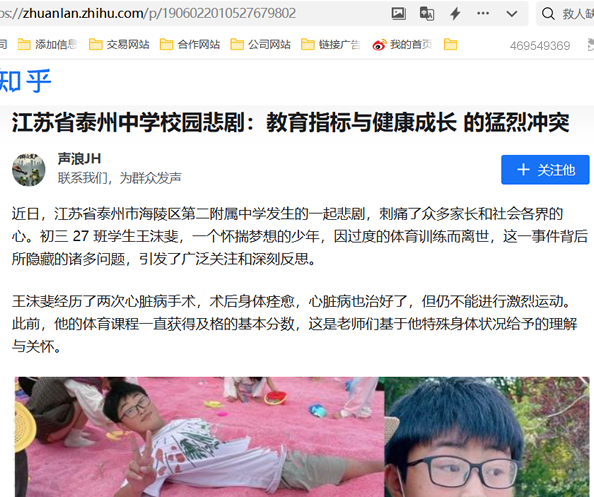
Task: Click the search magnifier icon
Action: coord(548,14)
